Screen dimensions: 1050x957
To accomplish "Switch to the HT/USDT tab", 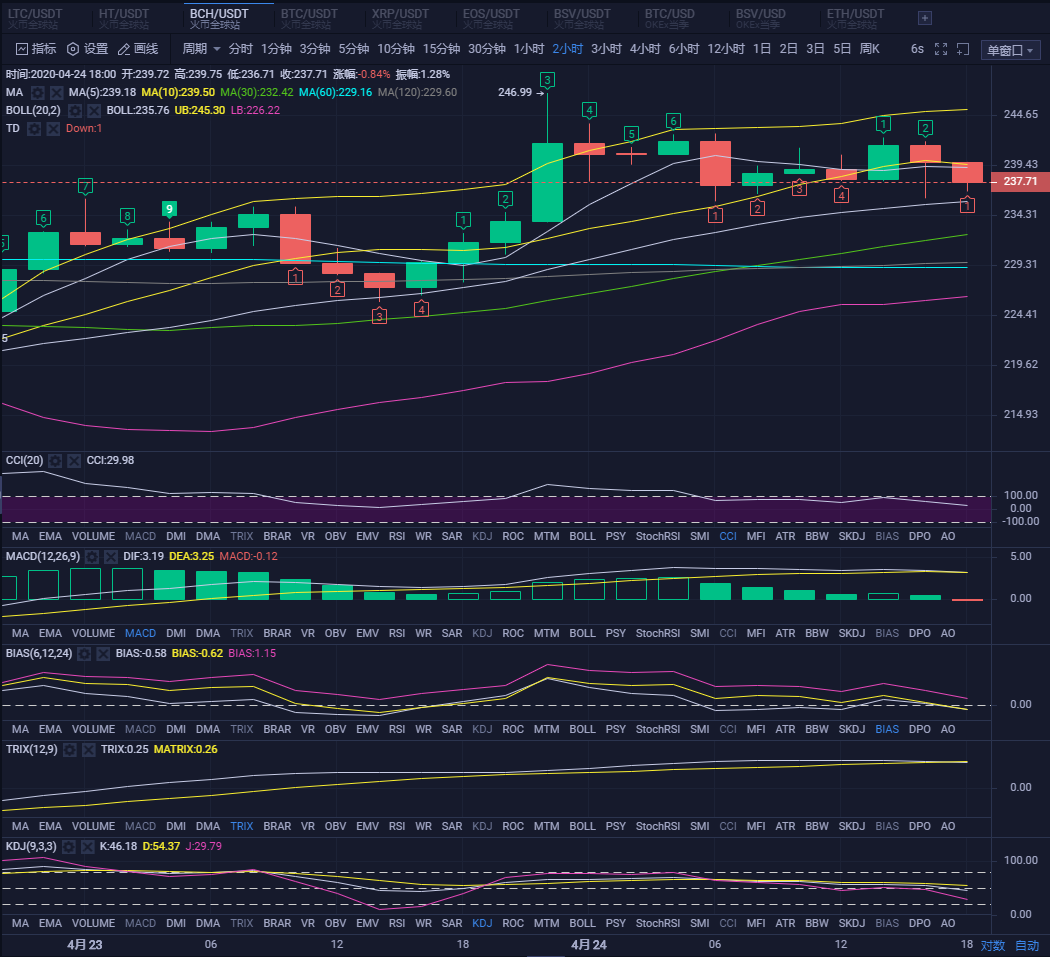I will 124,18.
